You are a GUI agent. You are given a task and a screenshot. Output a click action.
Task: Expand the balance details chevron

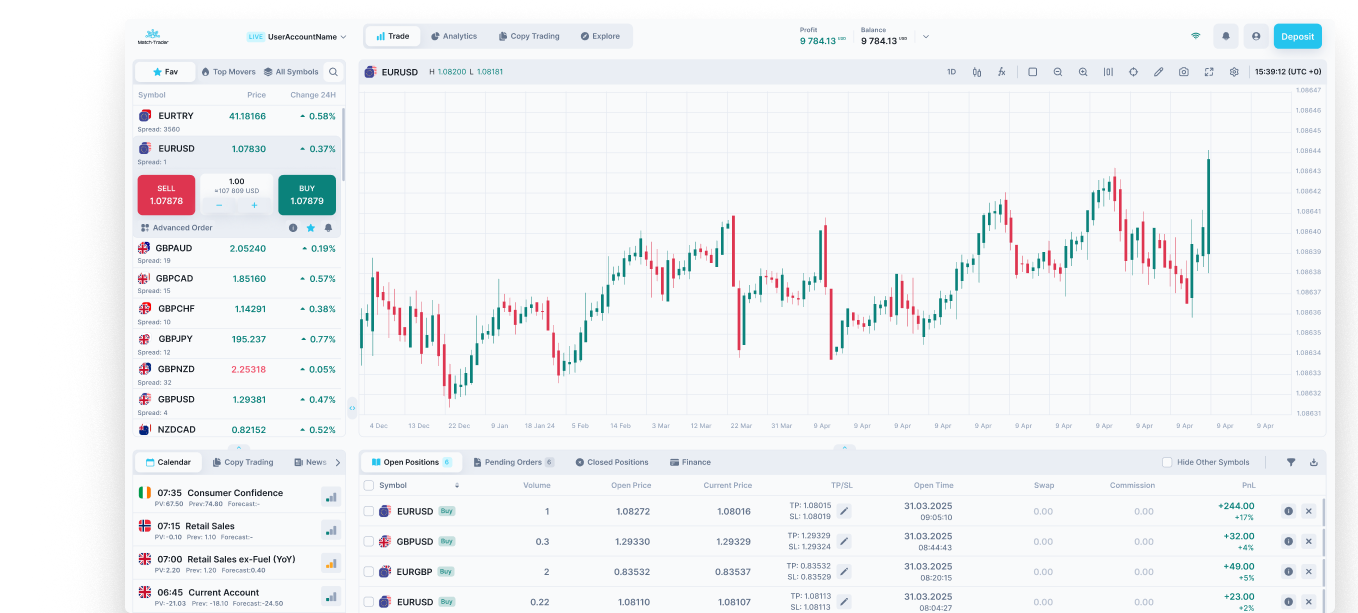click(x=926, y=37)
